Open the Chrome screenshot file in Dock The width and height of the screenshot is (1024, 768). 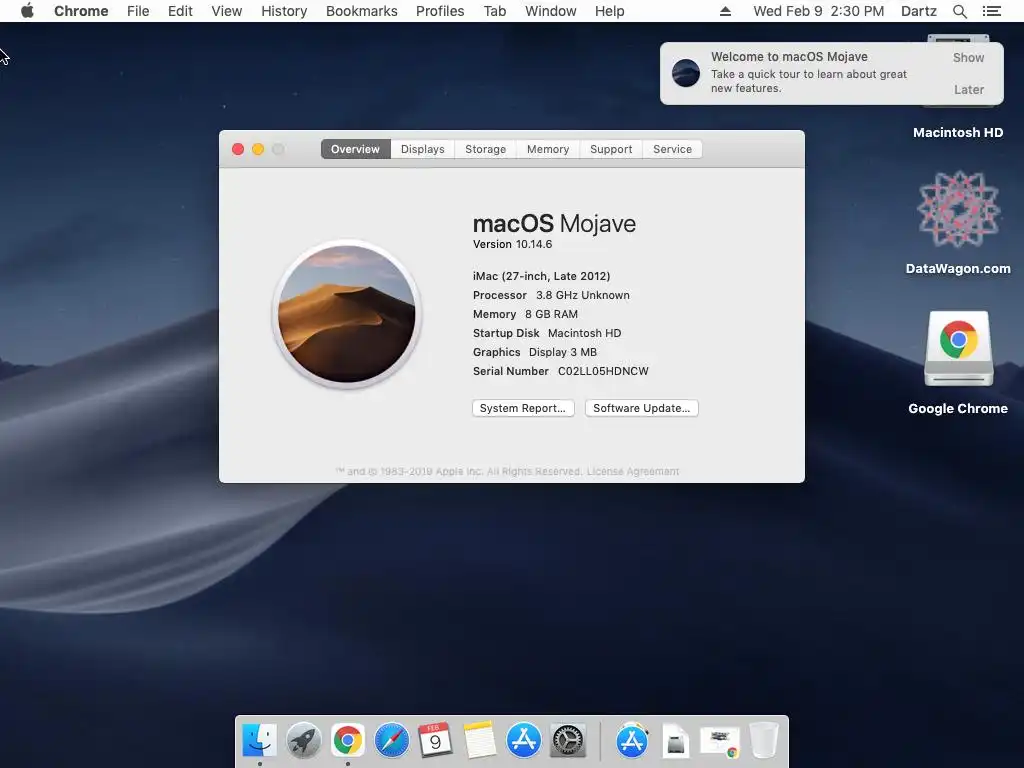pyautogui.click(x=720, y=743)
